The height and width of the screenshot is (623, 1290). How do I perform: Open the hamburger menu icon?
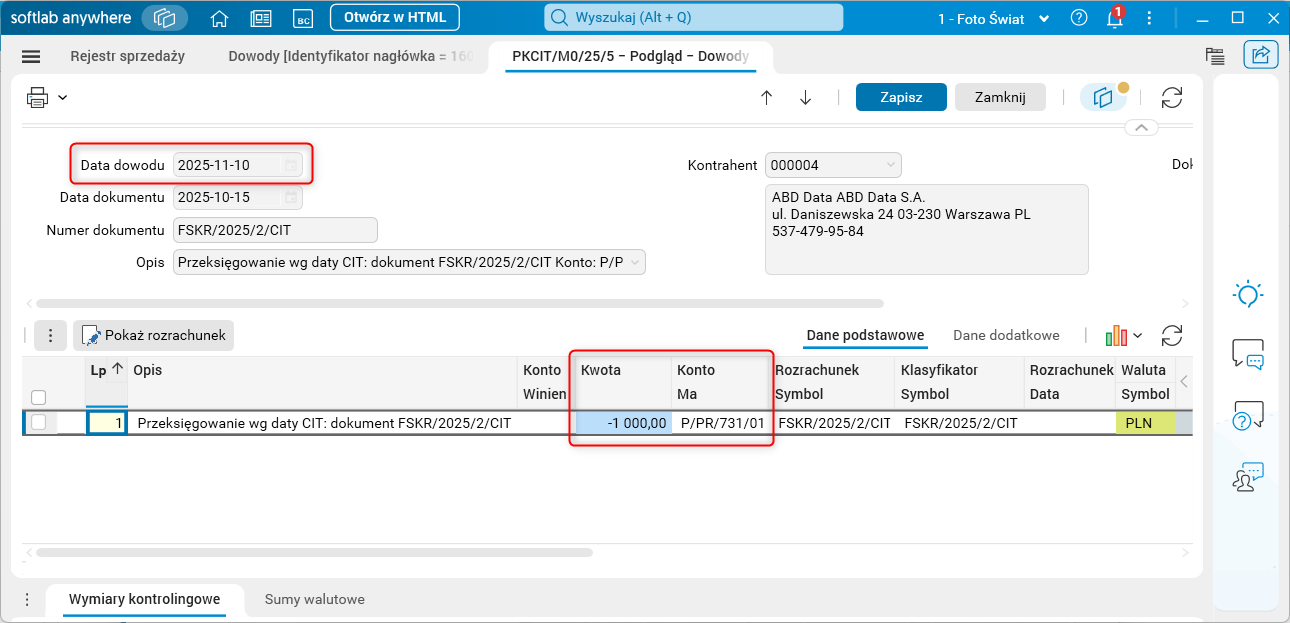(x=31, y=57)
